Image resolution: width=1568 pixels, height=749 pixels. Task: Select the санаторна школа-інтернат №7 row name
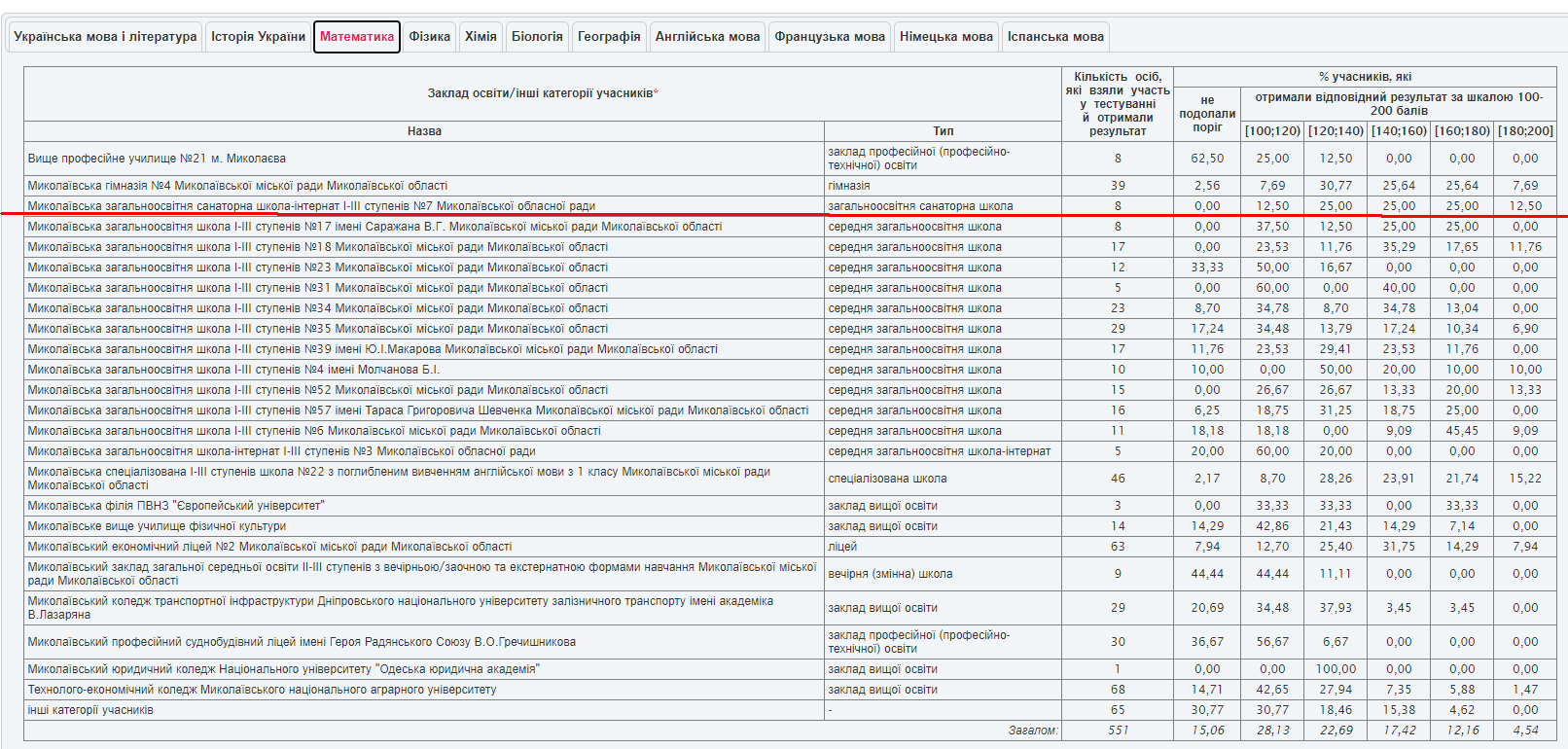pos(311,206)
